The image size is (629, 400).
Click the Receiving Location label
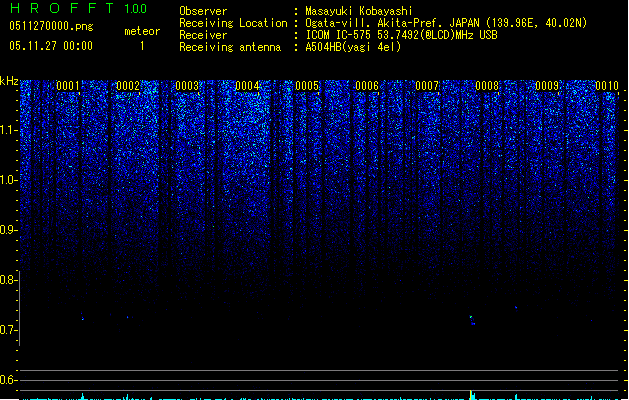233,23
